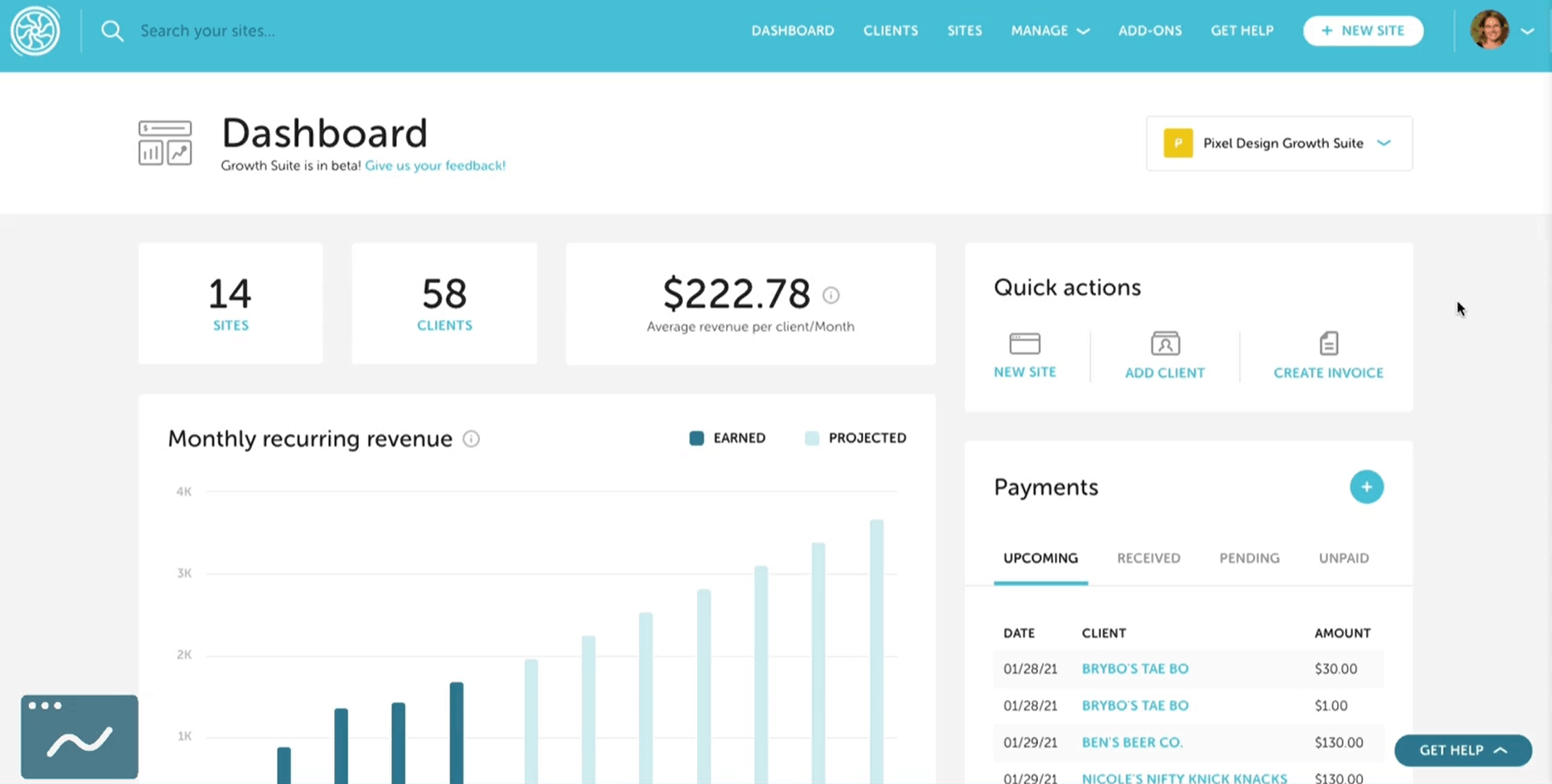Open NICOLE'S NIFTY KNICK KNACKS client link
Image resolution: width=1552 pixels, height=784 pixels.
tap(1184, 778)
